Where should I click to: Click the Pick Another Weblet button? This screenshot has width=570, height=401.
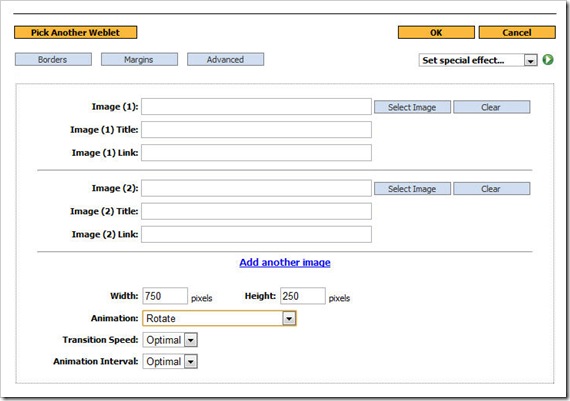[76, 32]
